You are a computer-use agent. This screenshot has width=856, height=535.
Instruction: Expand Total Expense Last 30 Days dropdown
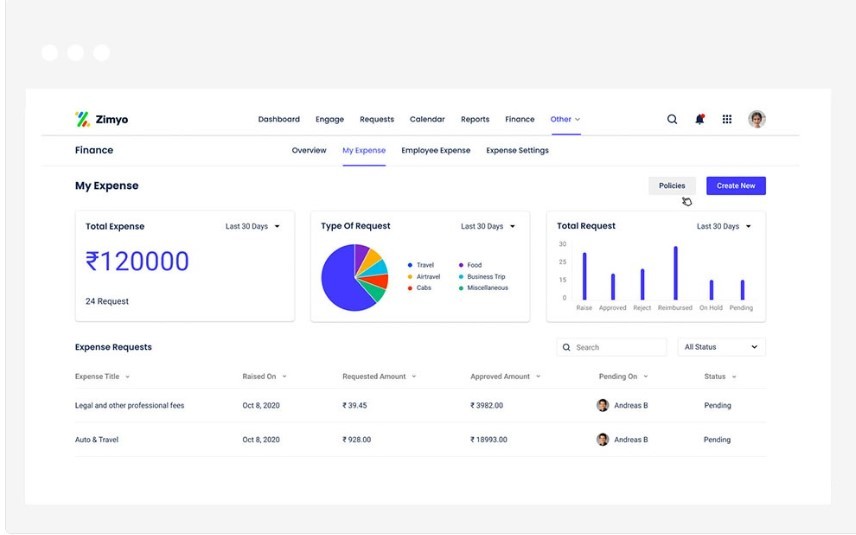(252, 226)
